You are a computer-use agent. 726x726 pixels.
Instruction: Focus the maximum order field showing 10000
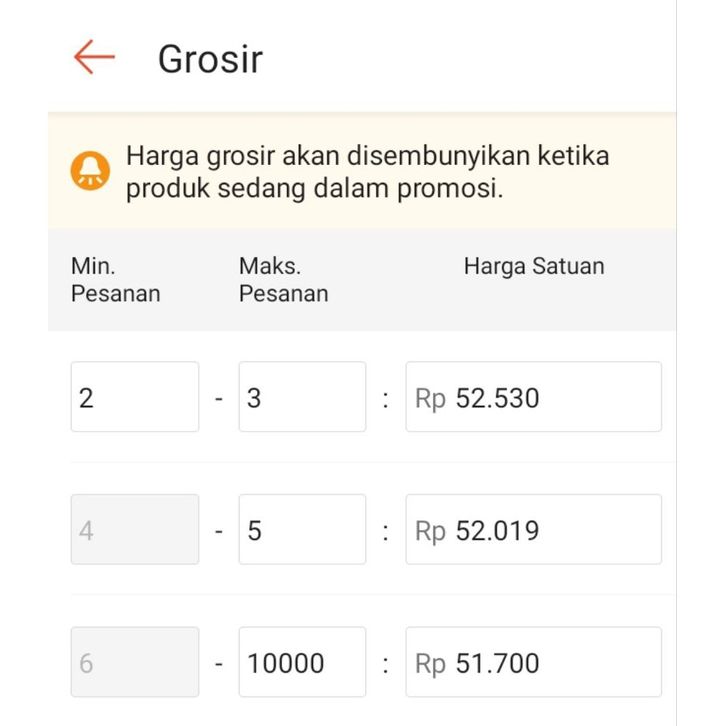(302, 662)
